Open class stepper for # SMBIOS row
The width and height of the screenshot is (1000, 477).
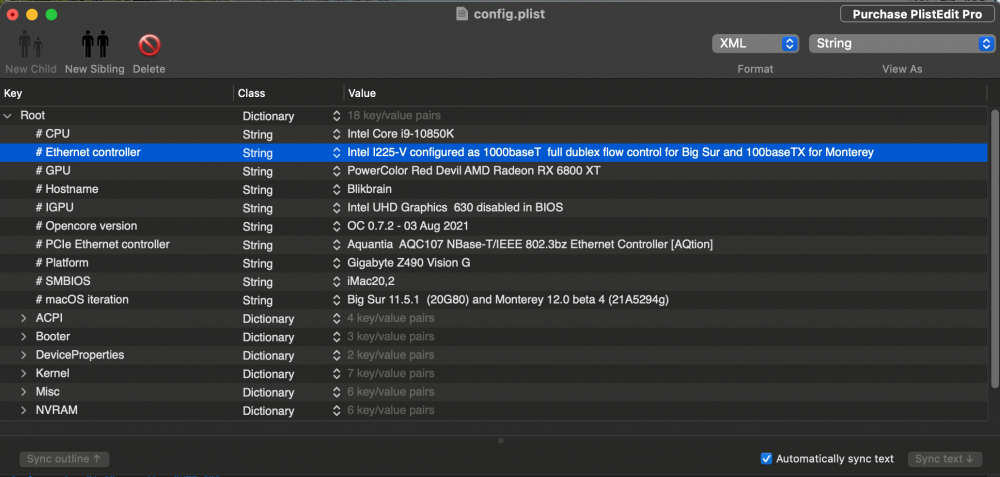(x=337, y=282)
